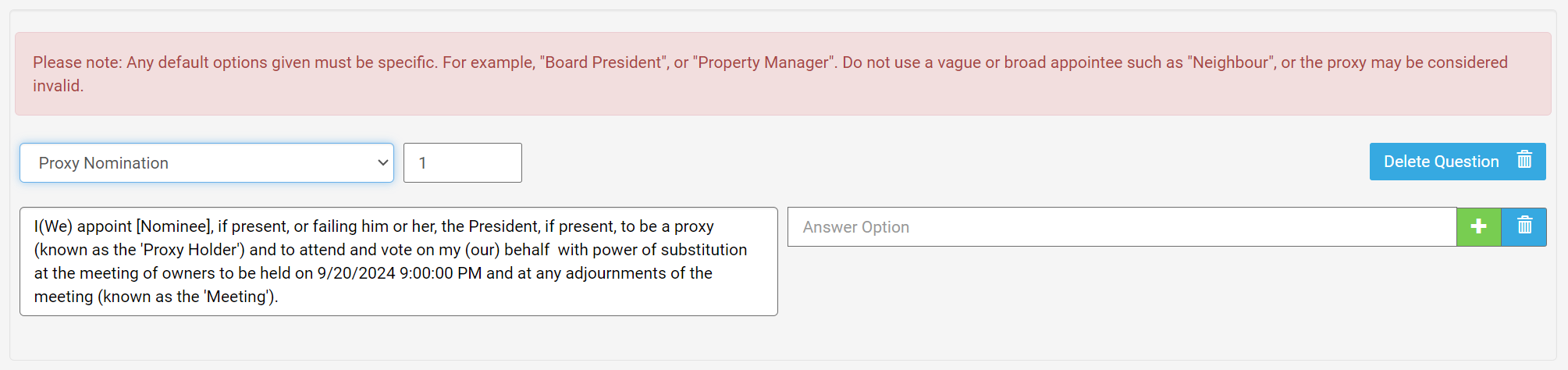
Task: Click the word "invalid." in the notice
Action: tap(58, 86)
